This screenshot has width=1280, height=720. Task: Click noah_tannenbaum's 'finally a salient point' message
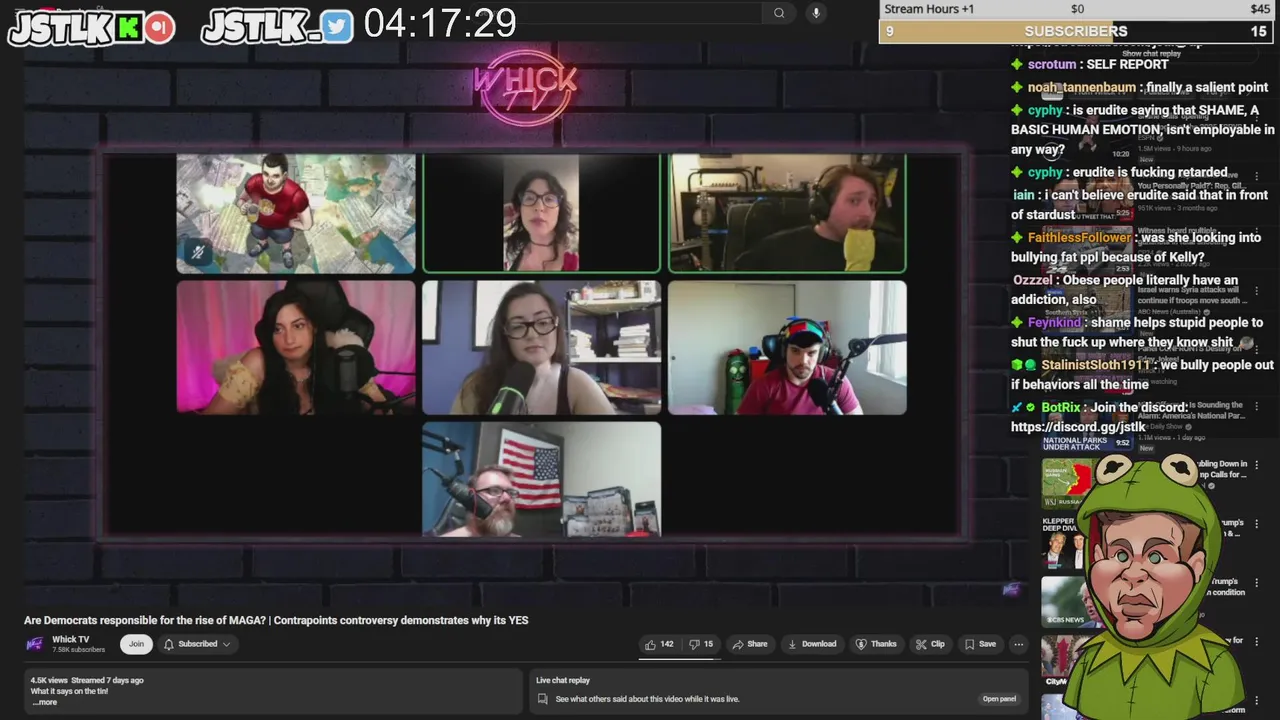(1140, 87)
